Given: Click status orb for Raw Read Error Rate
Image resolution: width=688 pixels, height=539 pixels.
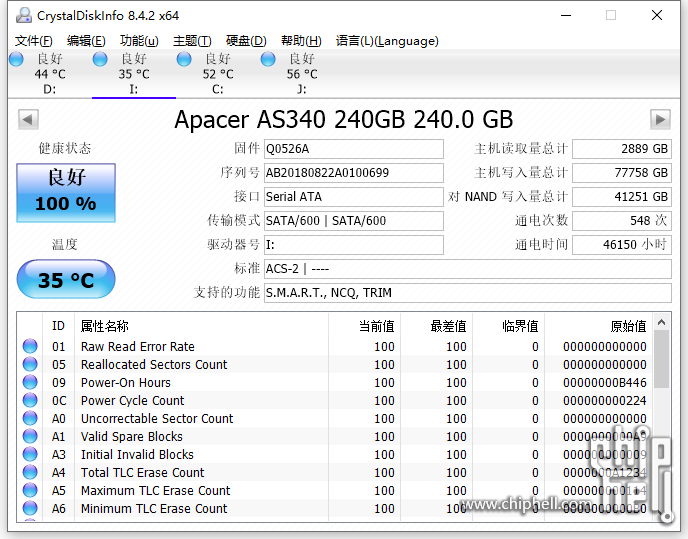Looking at the screenshot, I should point(30,346).
